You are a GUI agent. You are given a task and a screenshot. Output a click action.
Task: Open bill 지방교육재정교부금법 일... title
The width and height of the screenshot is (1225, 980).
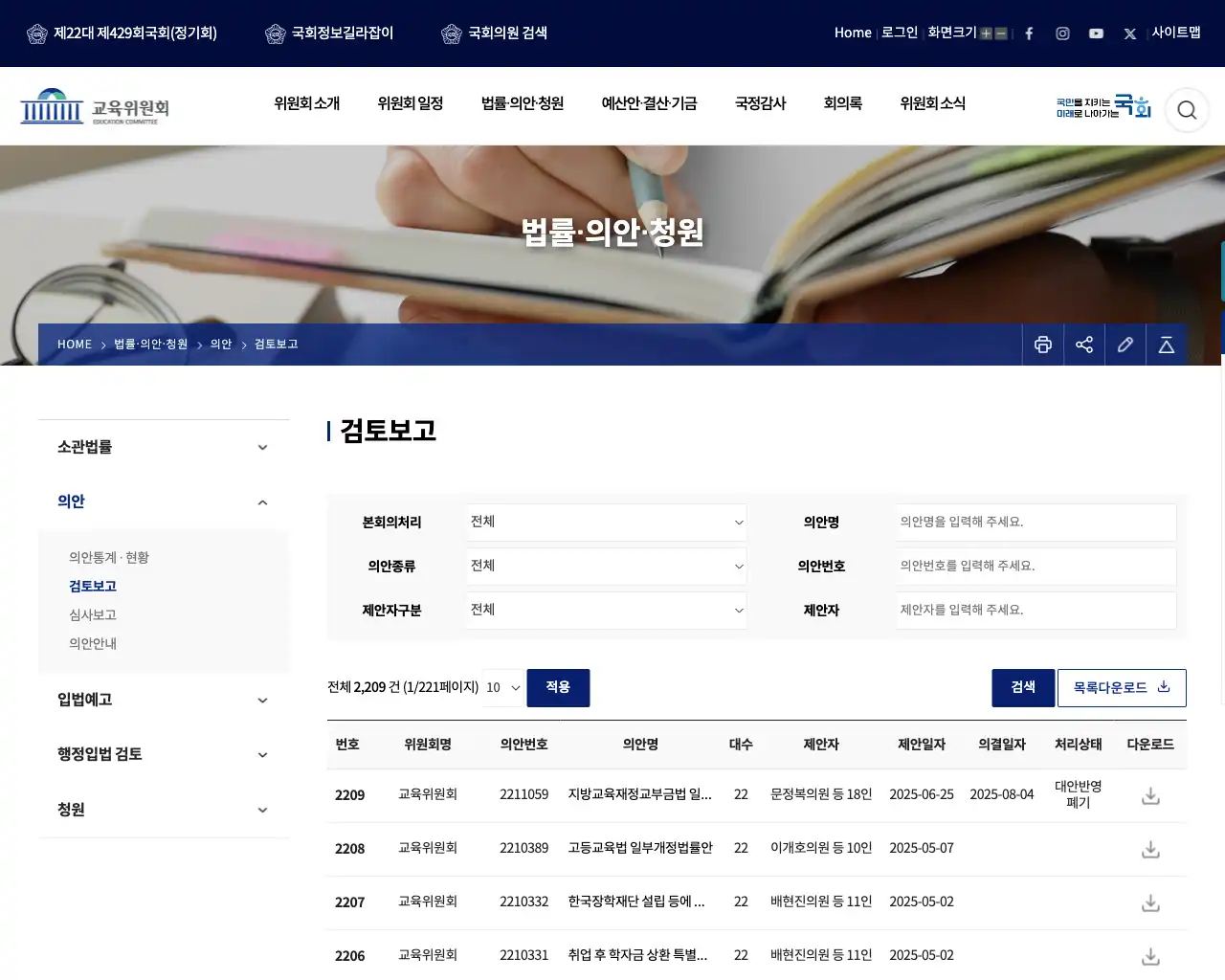[x=640, y=794]
